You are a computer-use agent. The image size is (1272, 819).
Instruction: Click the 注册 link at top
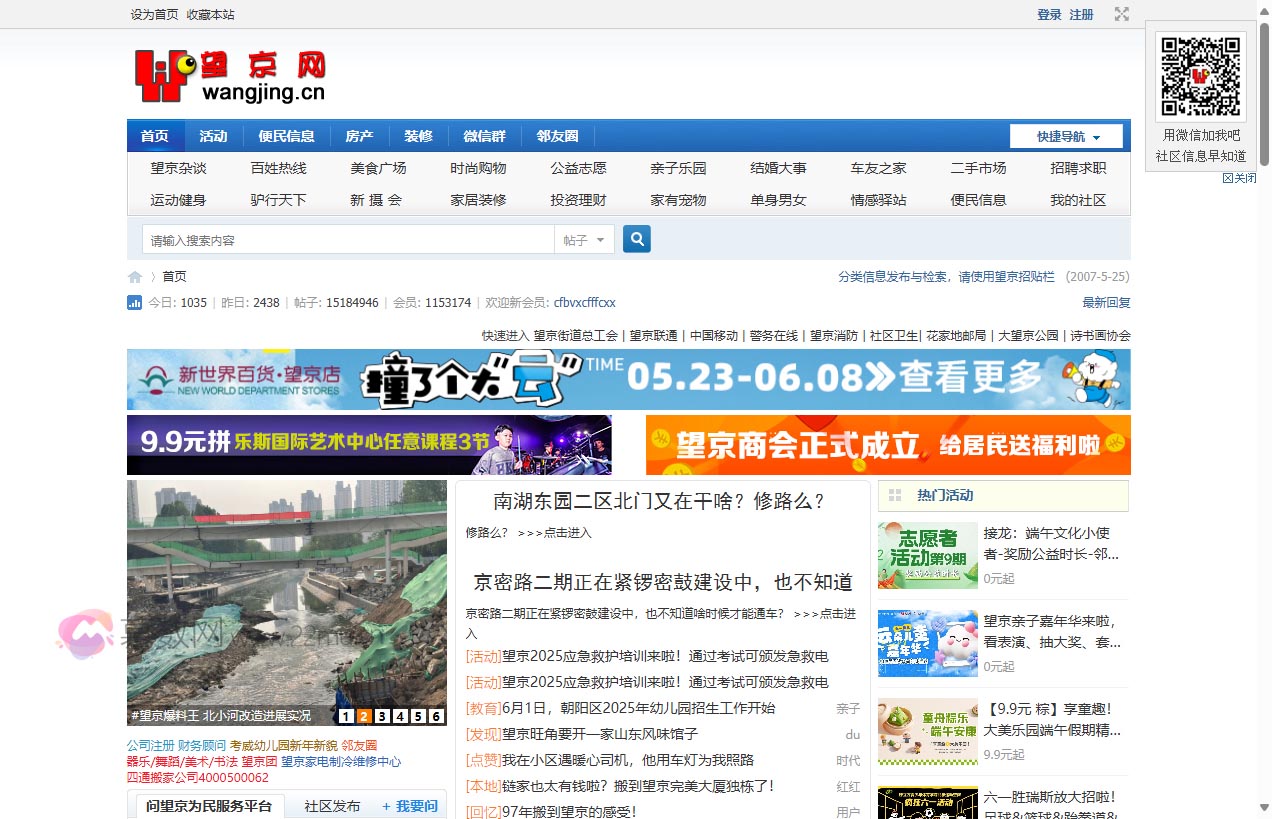1081,15
